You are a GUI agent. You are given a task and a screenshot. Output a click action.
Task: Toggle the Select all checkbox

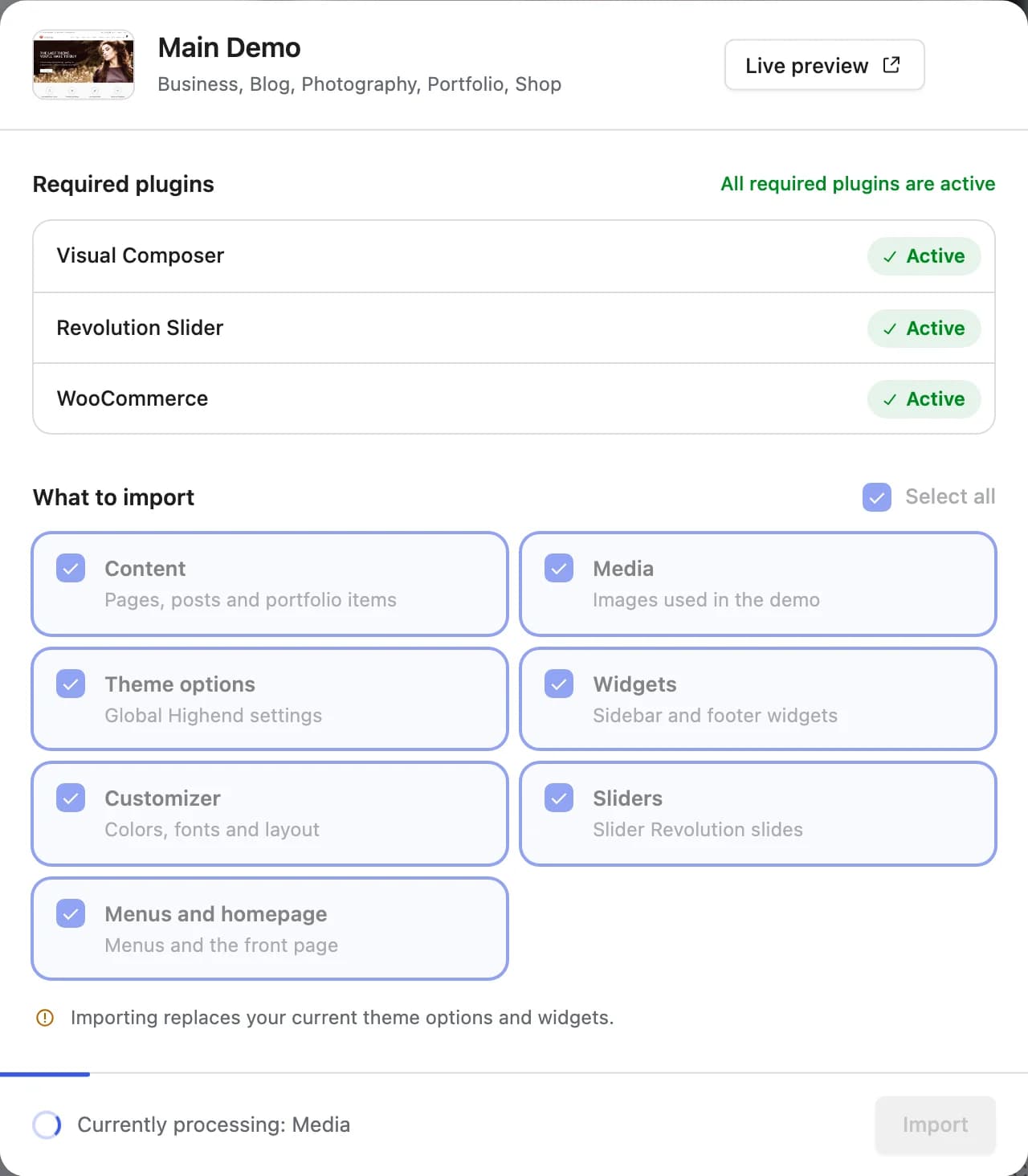pos(877,497)
